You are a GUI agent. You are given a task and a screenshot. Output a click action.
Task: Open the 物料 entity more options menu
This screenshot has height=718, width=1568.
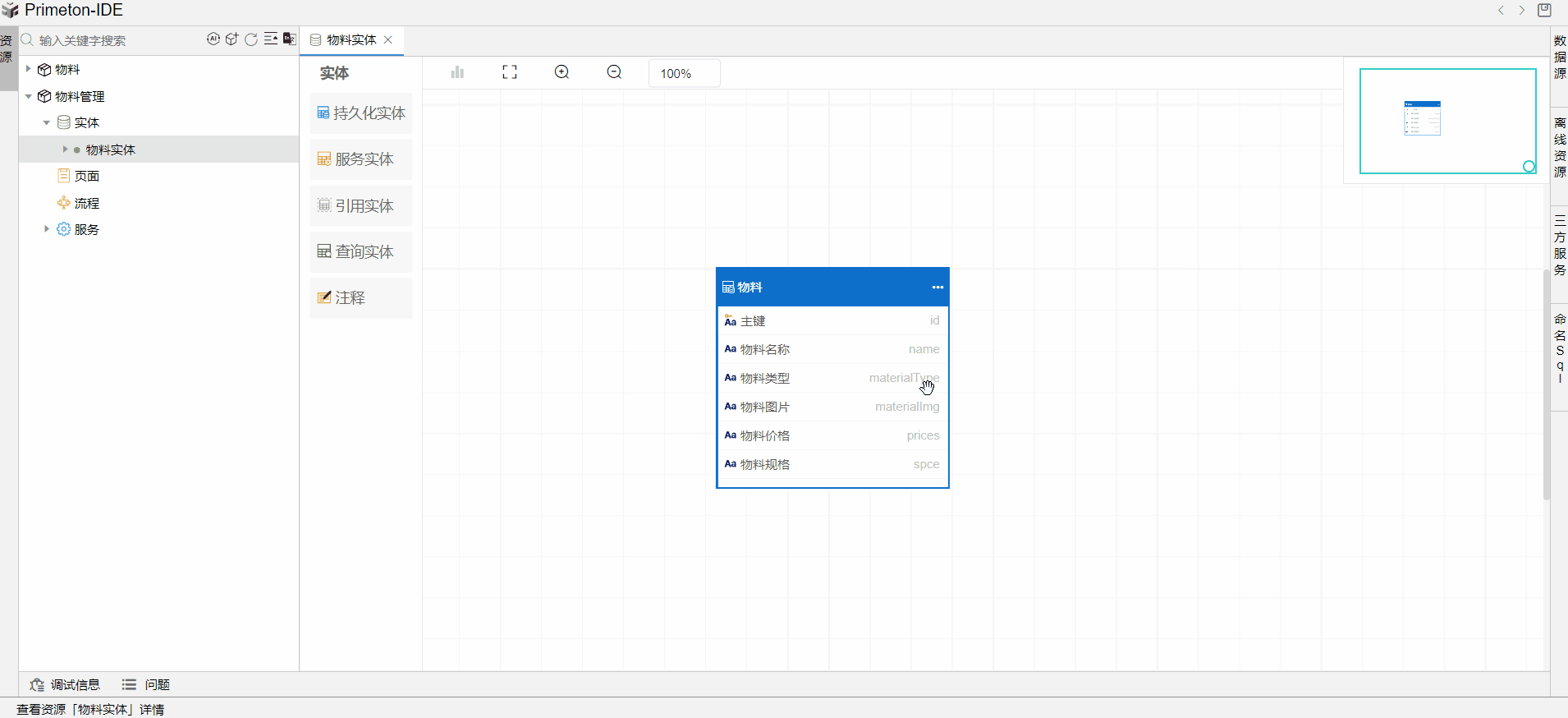click(938, 288)
